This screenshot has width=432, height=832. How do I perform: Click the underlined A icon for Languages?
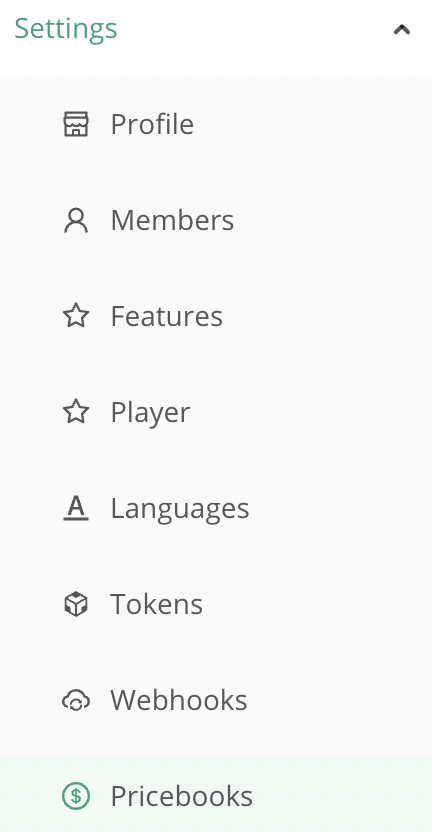[x=76, y=508]
